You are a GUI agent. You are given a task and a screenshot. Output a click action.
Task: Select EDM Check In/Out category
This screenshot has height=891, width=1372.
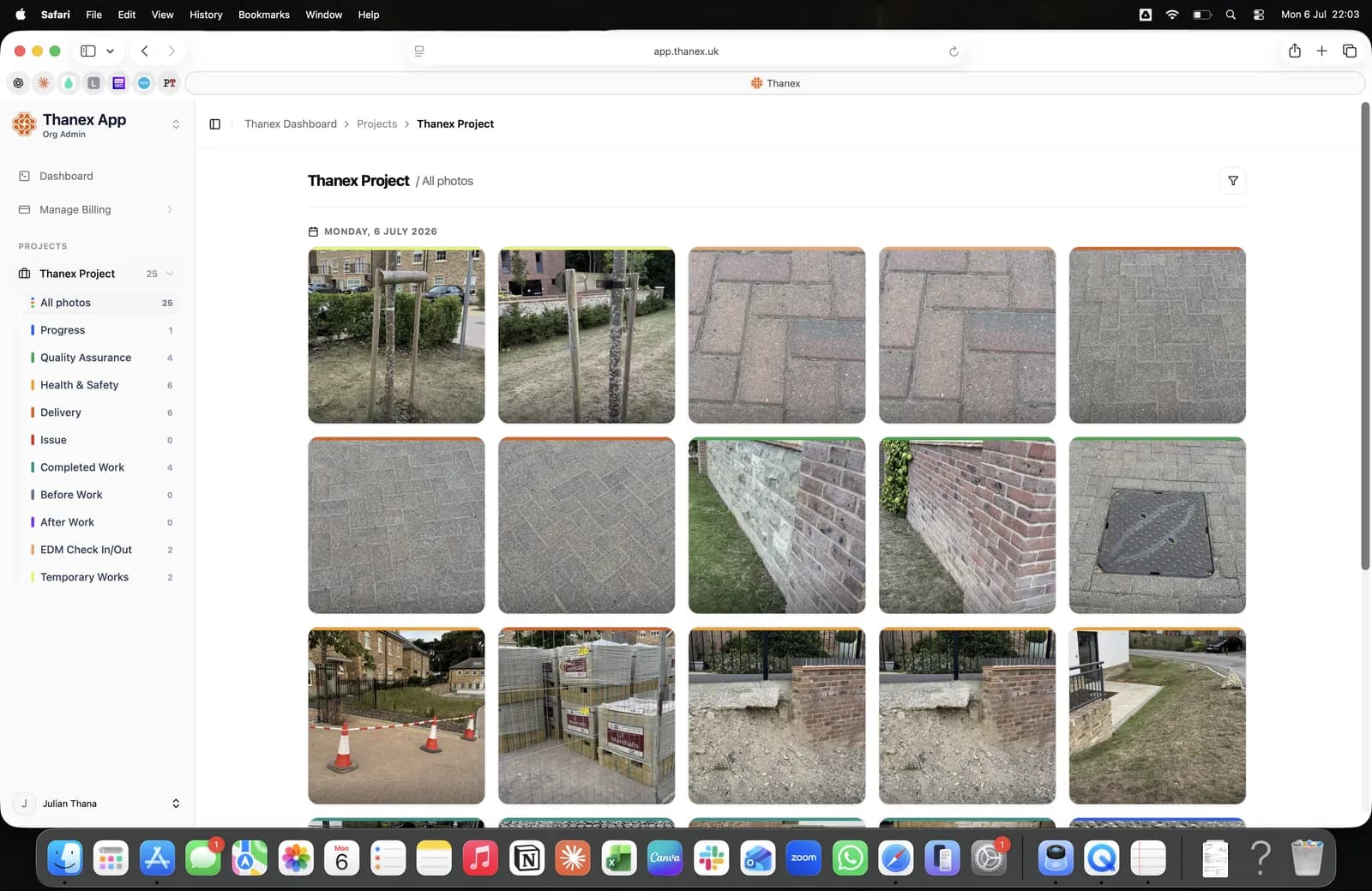(100, 550)
